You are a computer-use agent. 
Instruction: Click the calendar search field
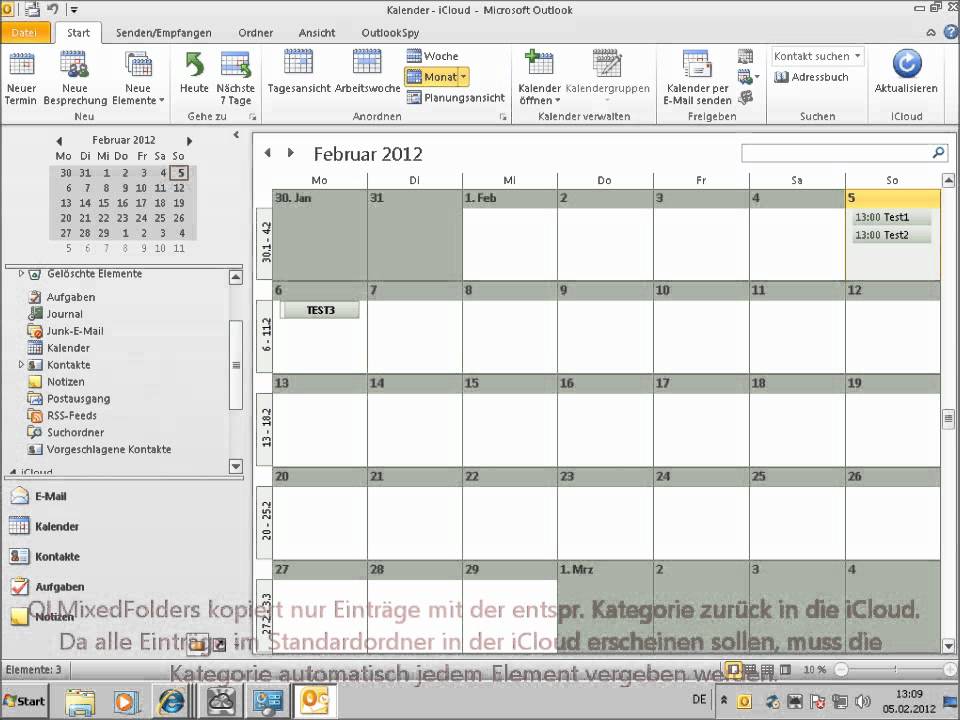click(836, 153)
